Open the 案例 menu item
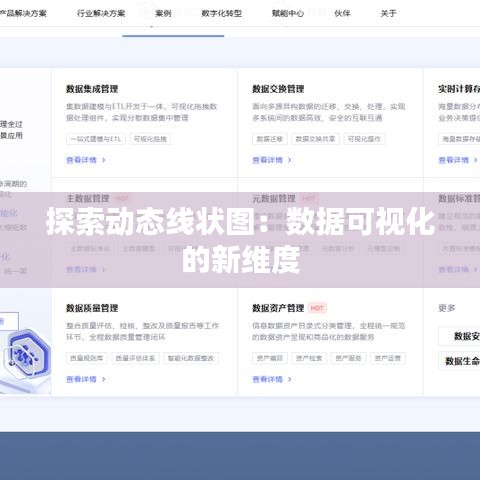 click(x=163, y=13)
